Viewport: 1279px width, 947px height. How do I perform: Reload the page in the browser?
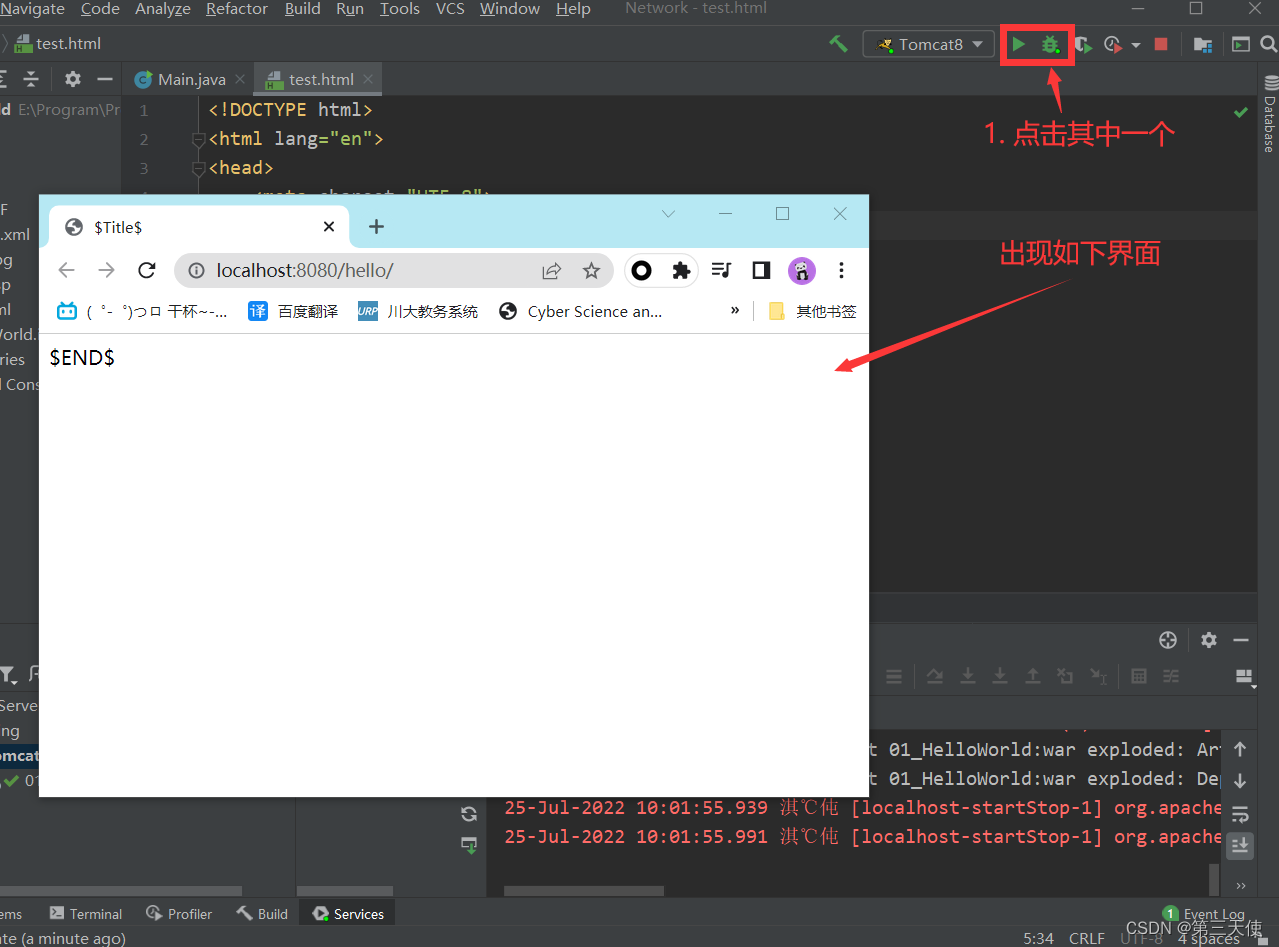coord(147,270)
